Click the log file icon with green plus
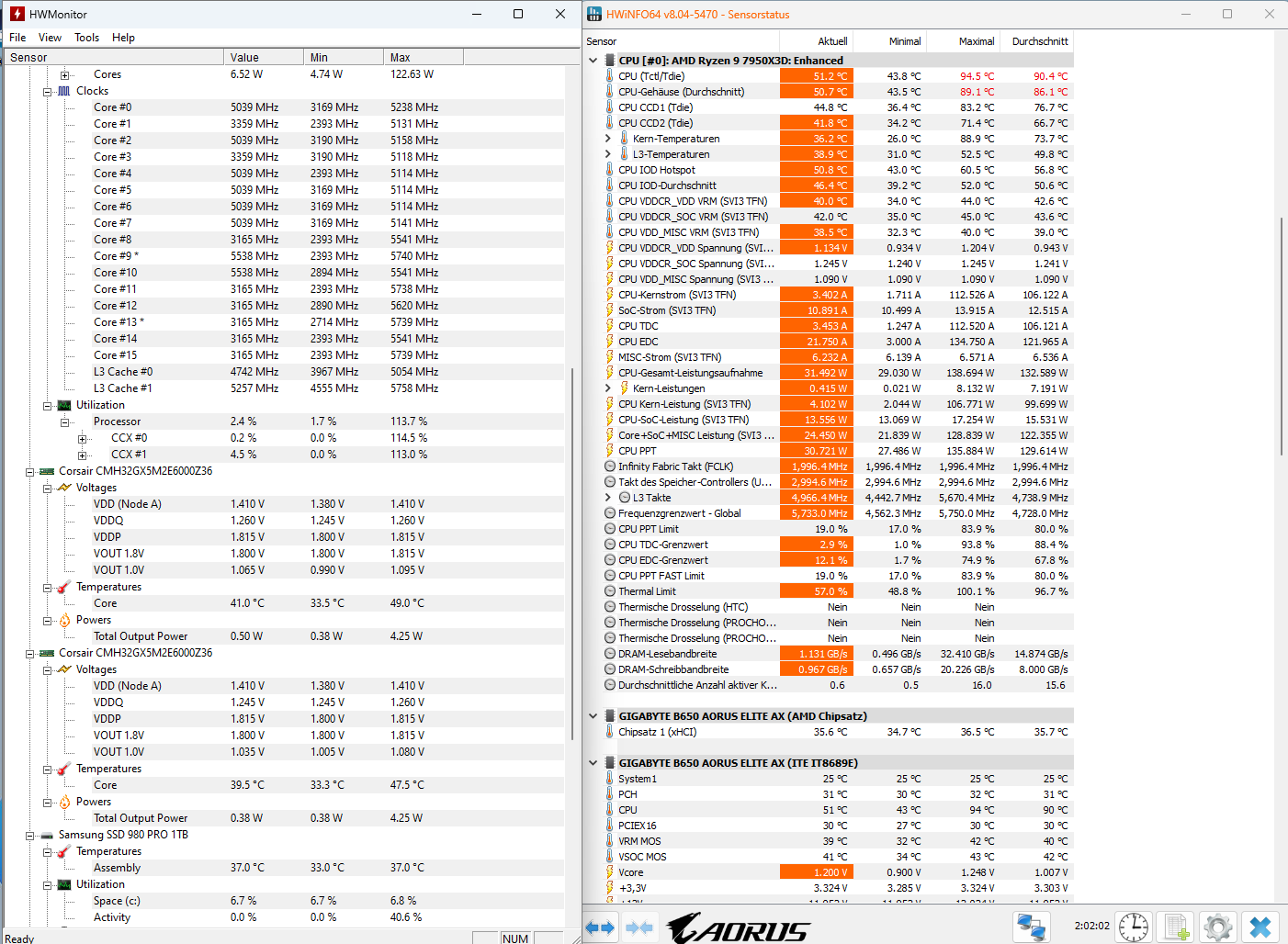Viewport: 1288px width, 944px height. pyautogui.click(x=1176, y=927)
